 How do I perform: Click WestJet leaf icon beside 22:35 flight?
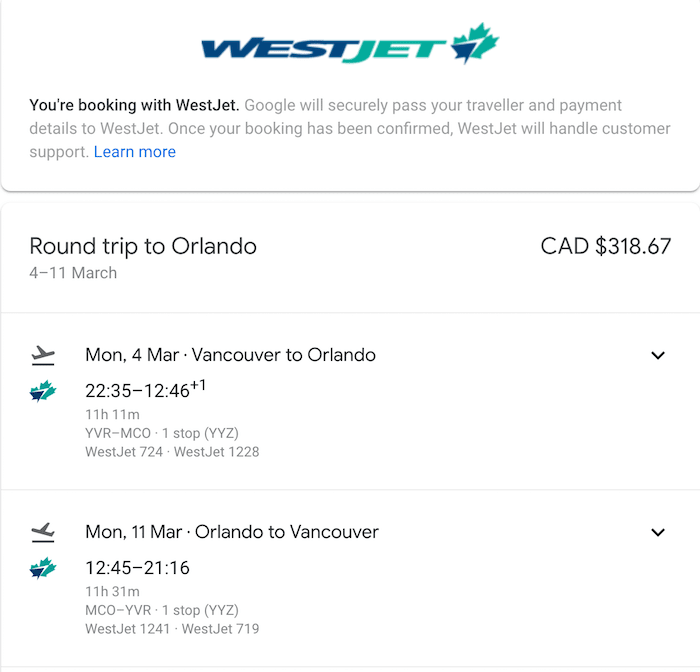point(43,391)
